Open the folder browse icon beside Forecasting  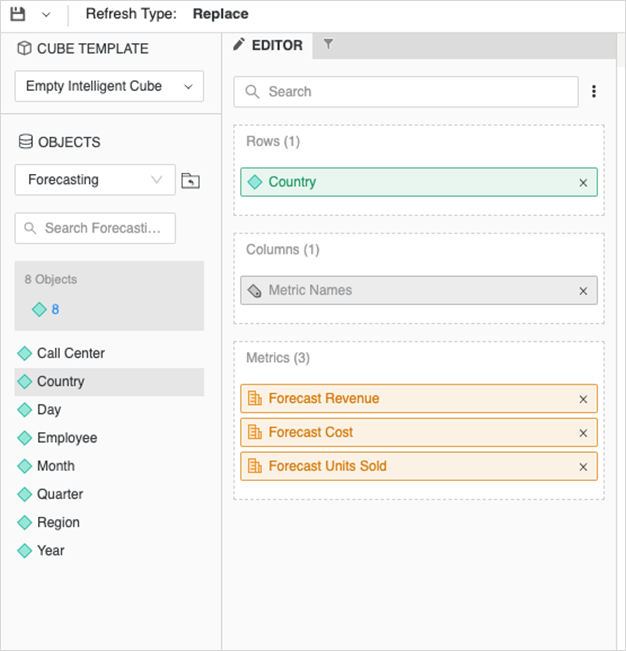[190, 181]
